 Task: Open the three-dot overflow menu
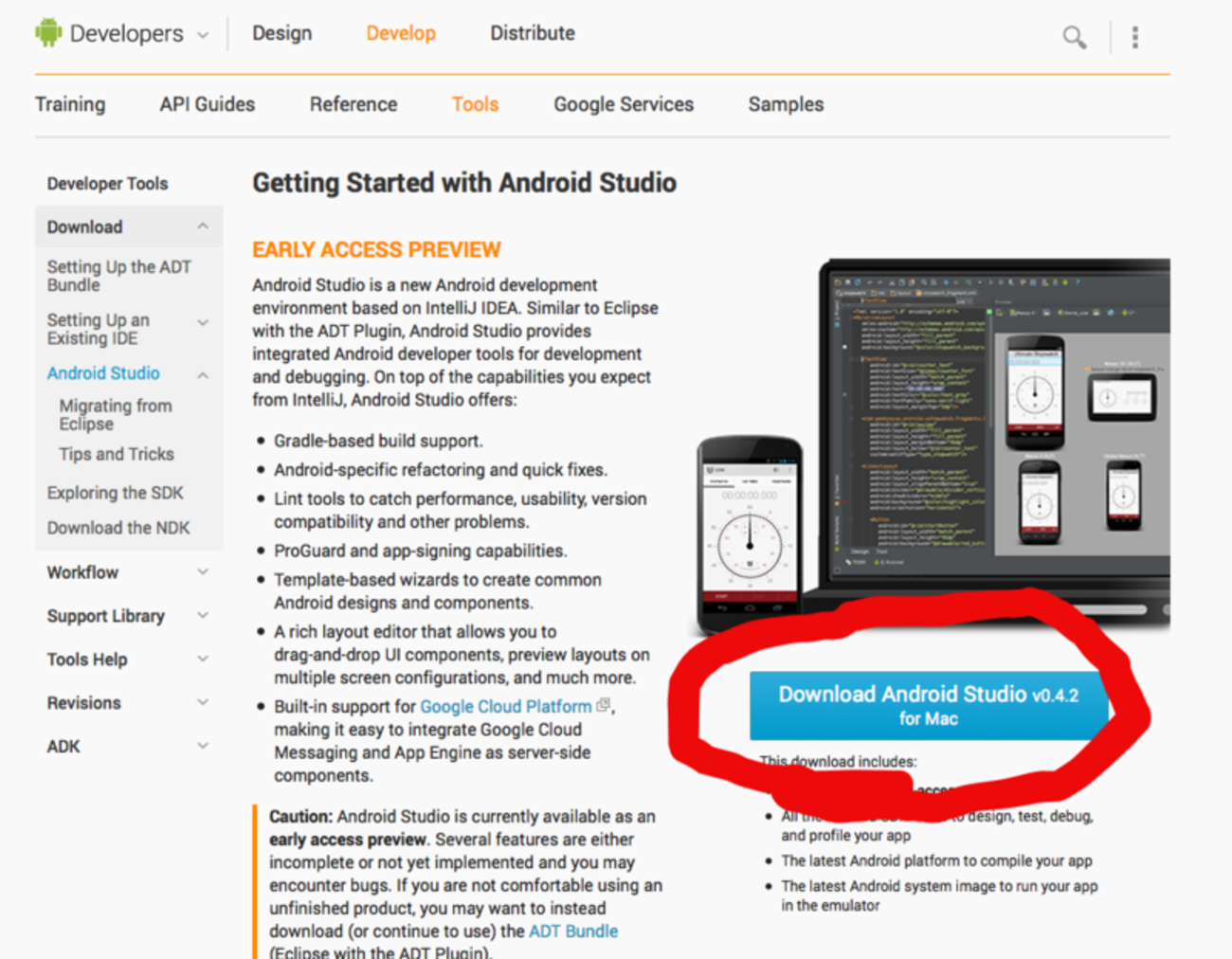[1135, 37]
